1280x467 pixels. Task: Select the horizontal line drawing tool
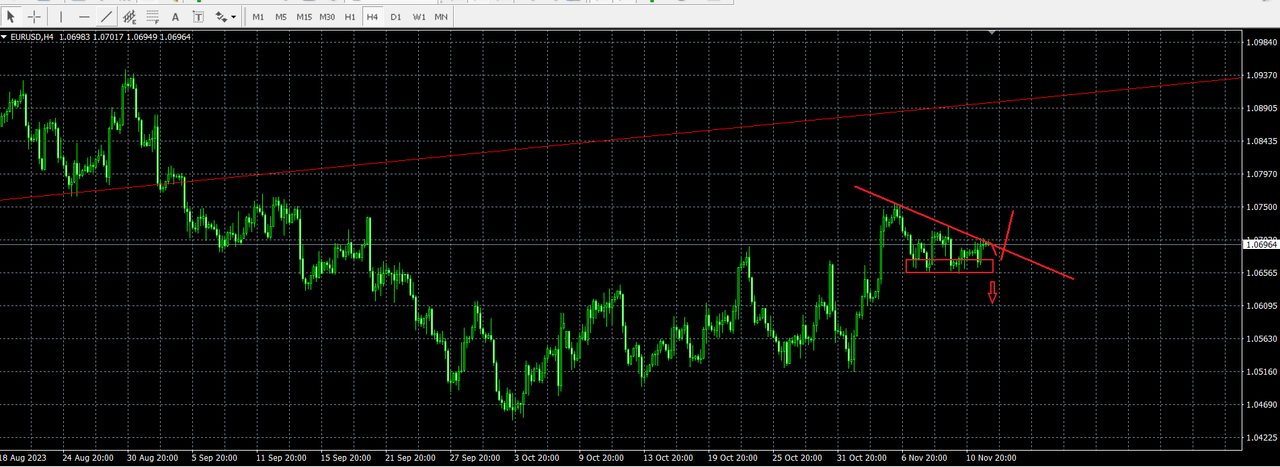click(x=84, y=16)
